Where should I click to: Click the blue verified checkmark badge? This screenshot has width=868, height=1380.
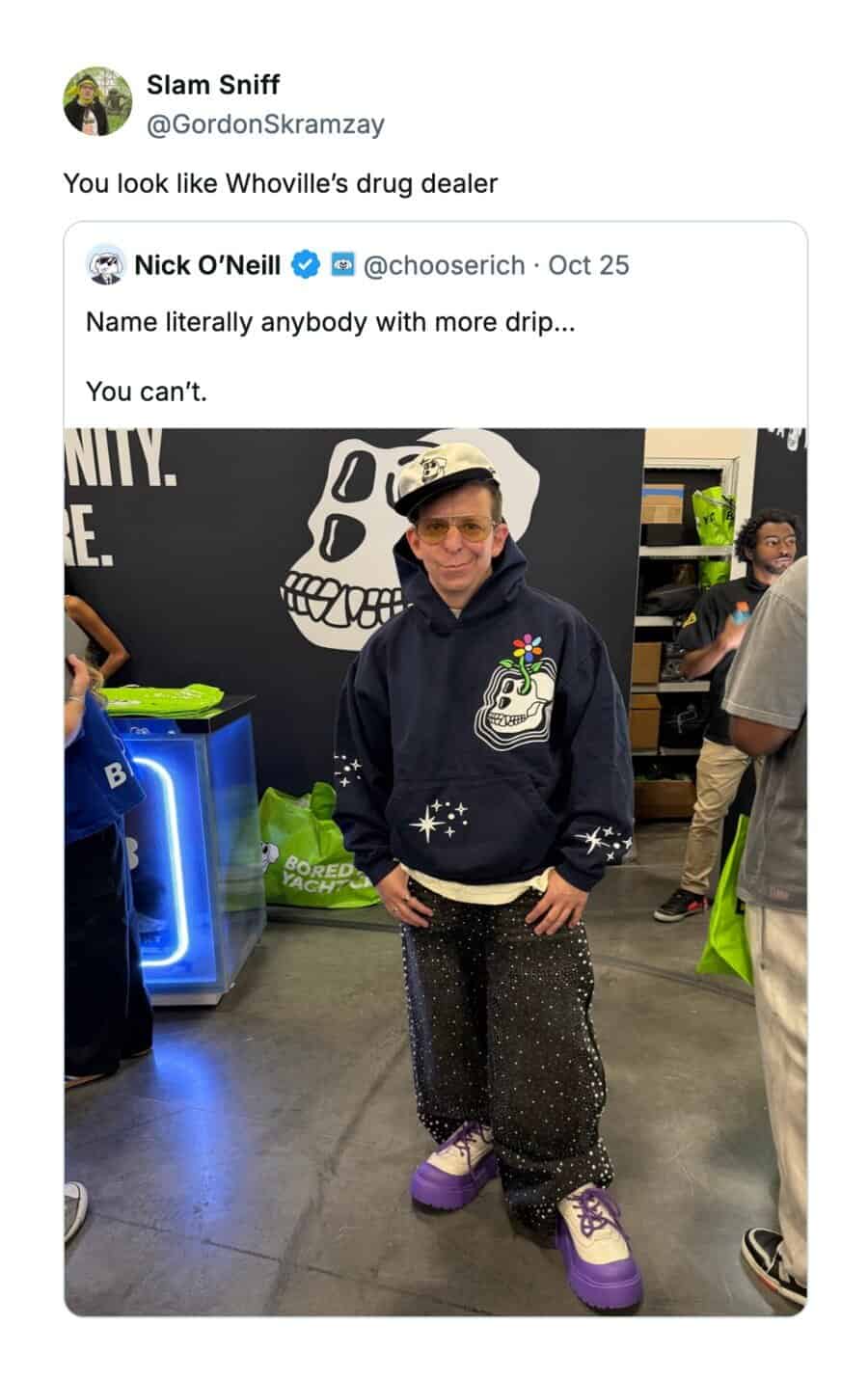click(x=306, y=265)
